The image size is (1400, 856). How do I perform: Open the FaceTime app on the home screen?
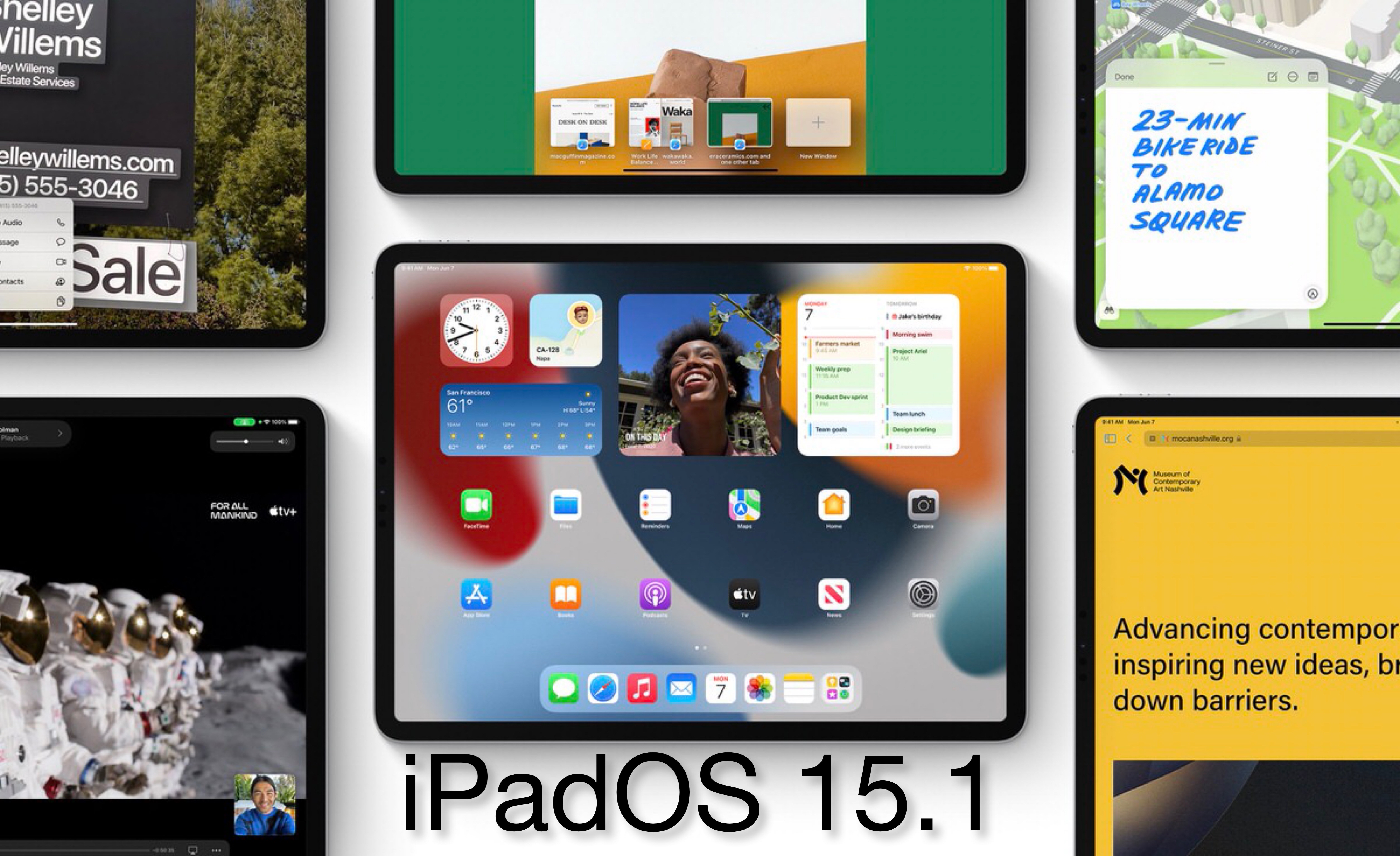pos(476,504)
